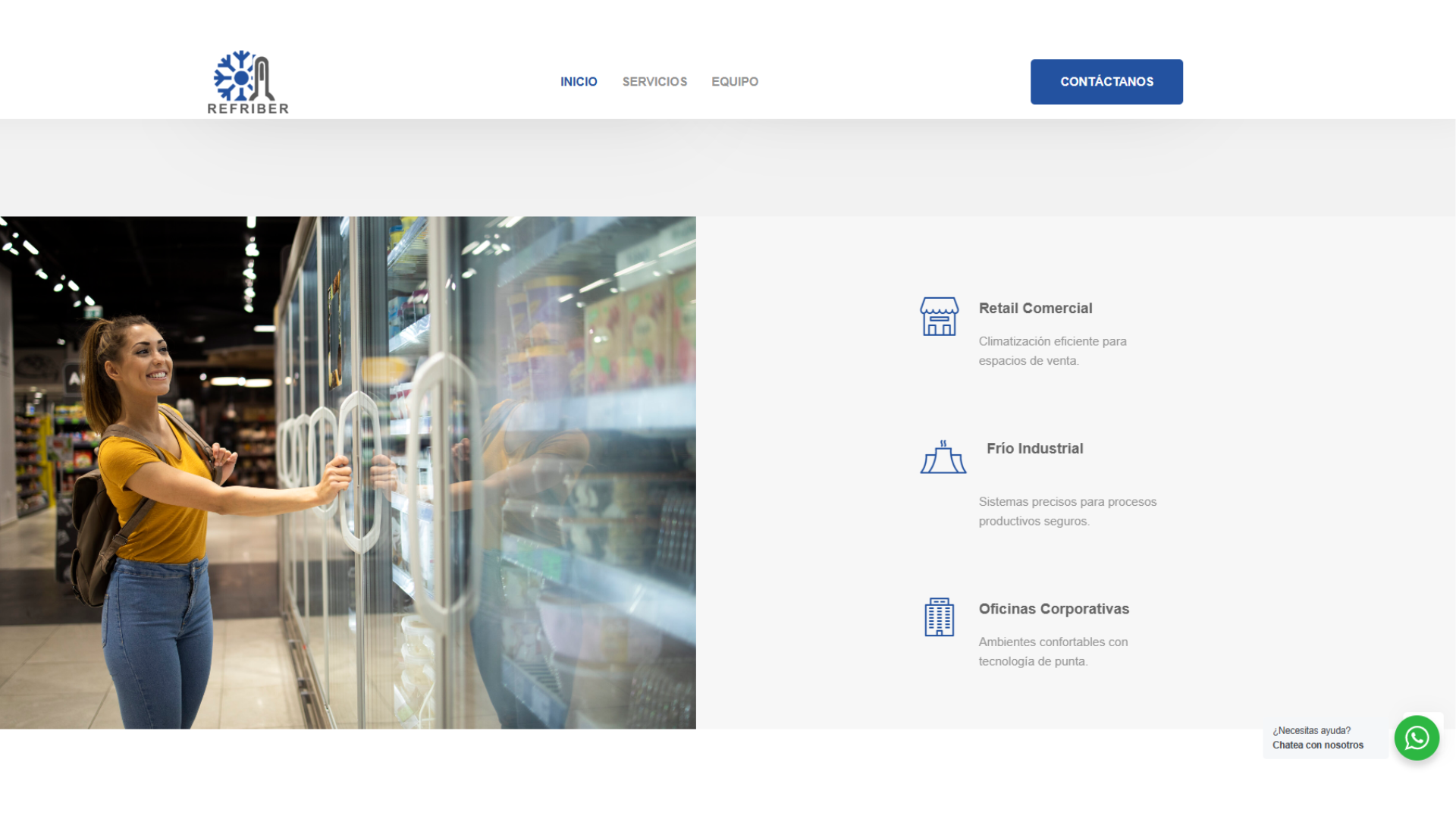Open the EQUIPO menu item
The image size is (1456, 819).
pos(734,82)
